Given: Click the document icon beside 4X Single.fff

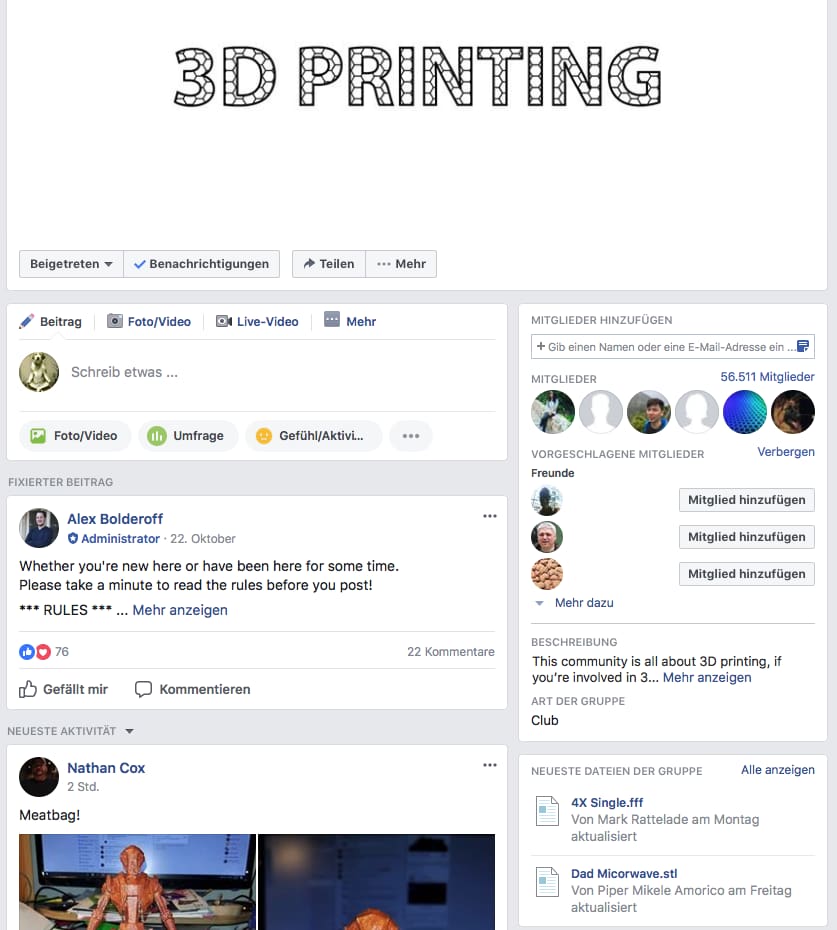Looking at the screenshot, I should point(548,811).
